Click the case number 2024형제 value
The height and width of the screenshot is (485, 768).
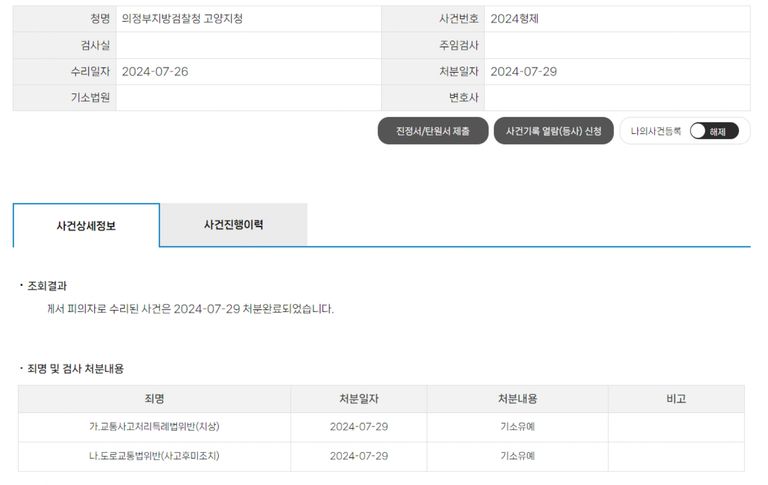pos(515,19)
